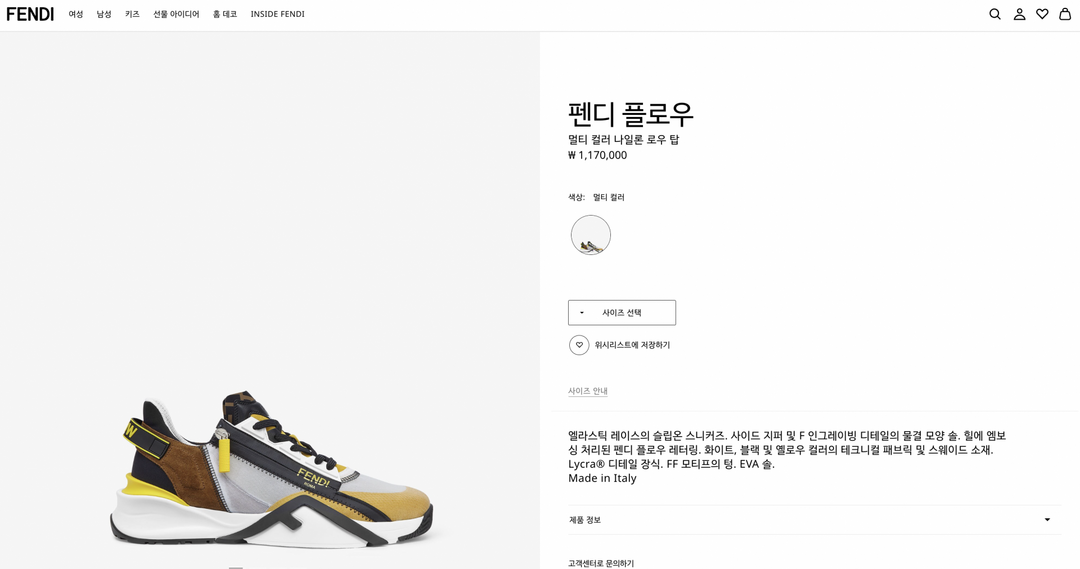Open the 사이즈 안내 link
This screenshot has height=569, width=1080.
point(588,391)
